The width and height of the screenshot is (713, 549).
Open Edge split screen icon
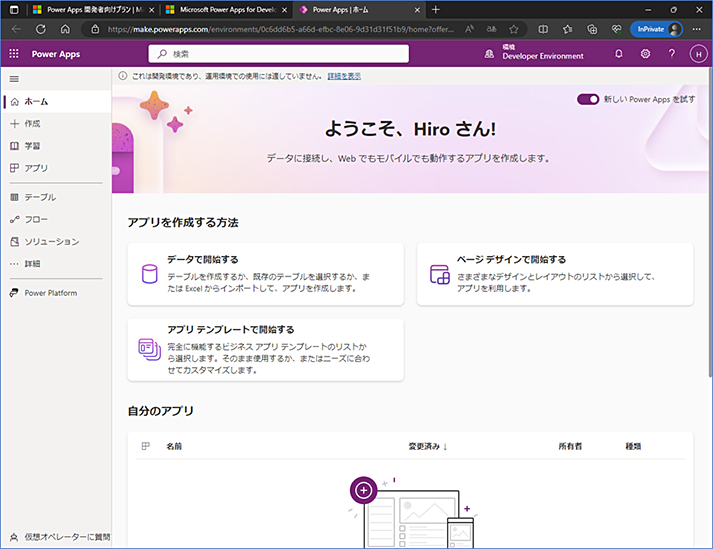click(543, 29)
